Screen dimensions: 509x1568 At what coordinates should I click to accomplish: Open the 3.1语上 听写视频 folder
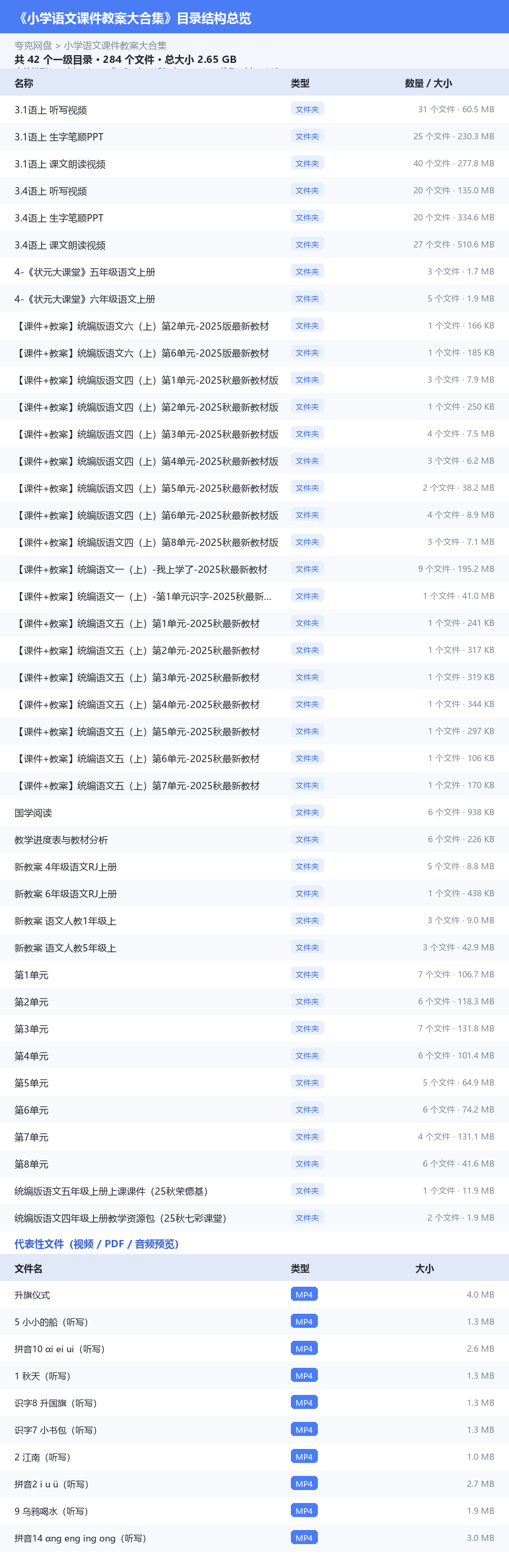[x=254, y=110]
